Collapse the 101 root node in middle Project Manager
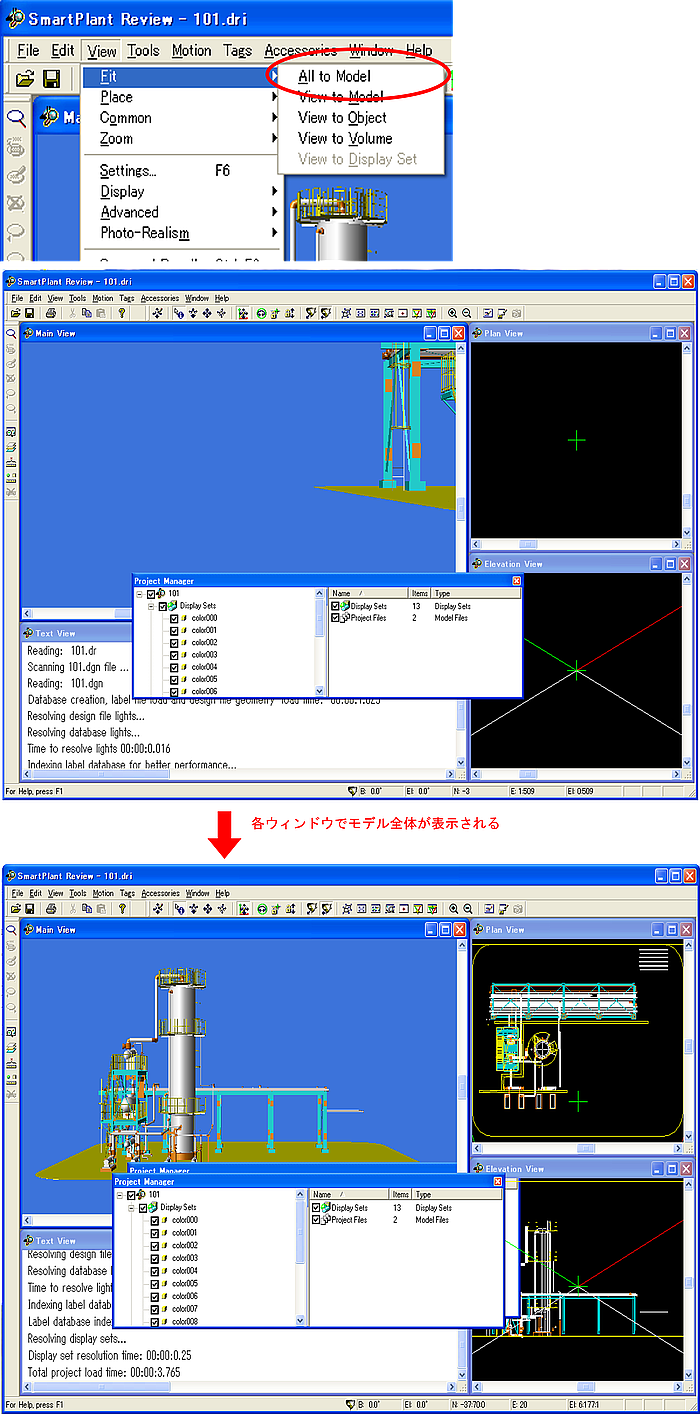 (139, 594)
